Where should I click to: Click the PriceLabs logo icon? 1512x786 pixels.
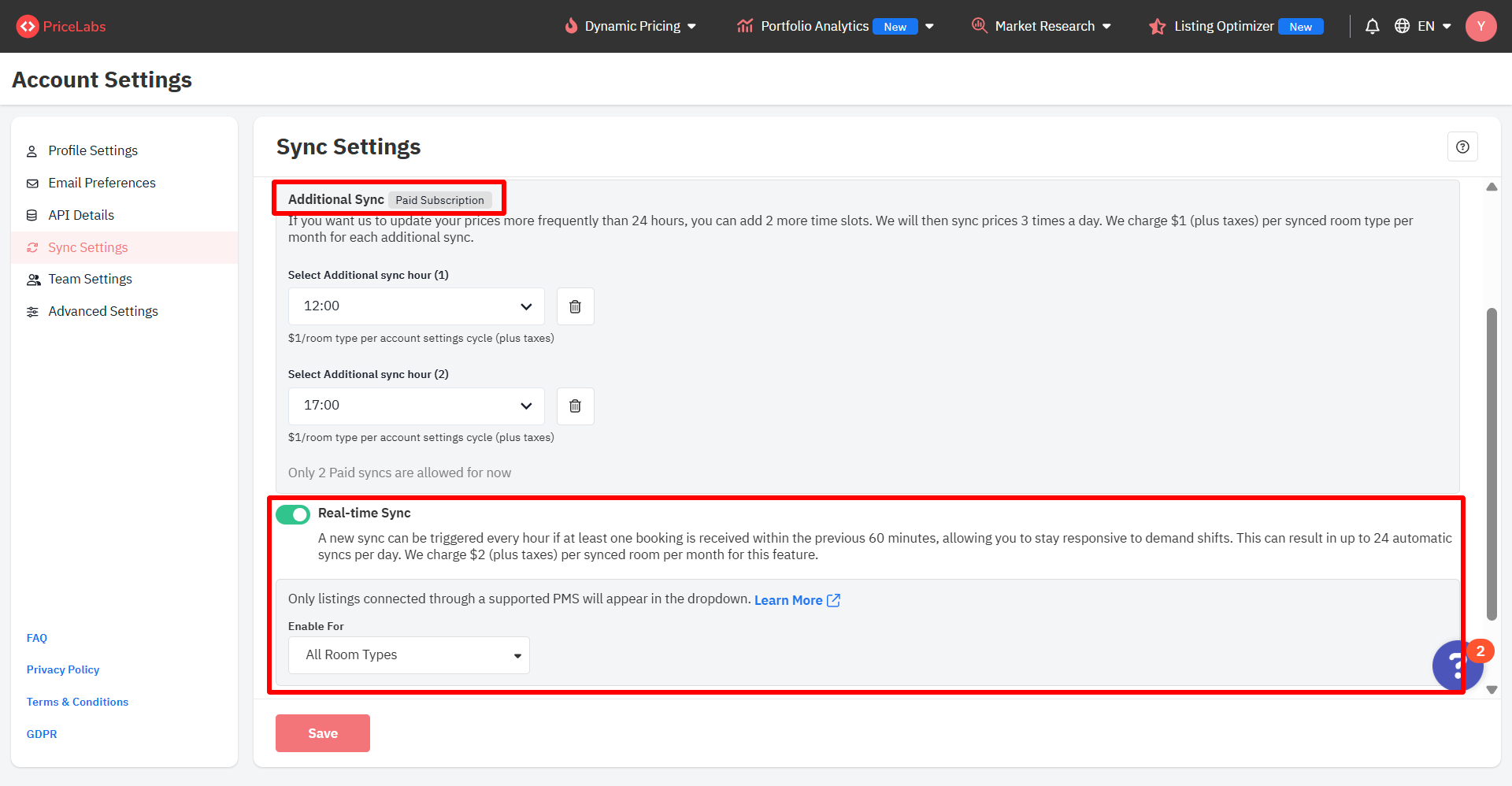(x=28, y=26)
